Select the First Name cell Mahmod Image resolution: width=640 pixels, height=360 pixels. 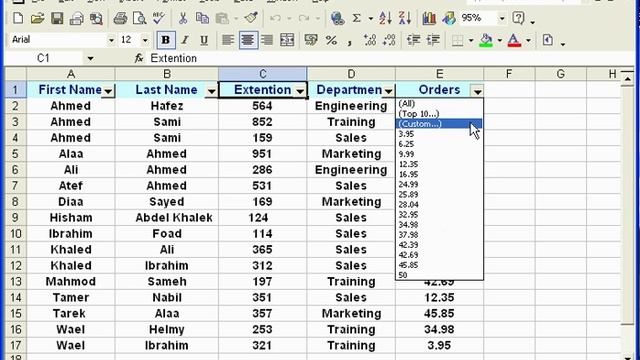(x=71, y=282)
